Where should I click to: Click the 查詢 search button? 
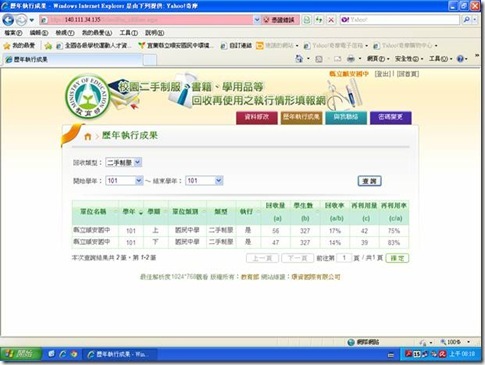click(x=369, y=181)
